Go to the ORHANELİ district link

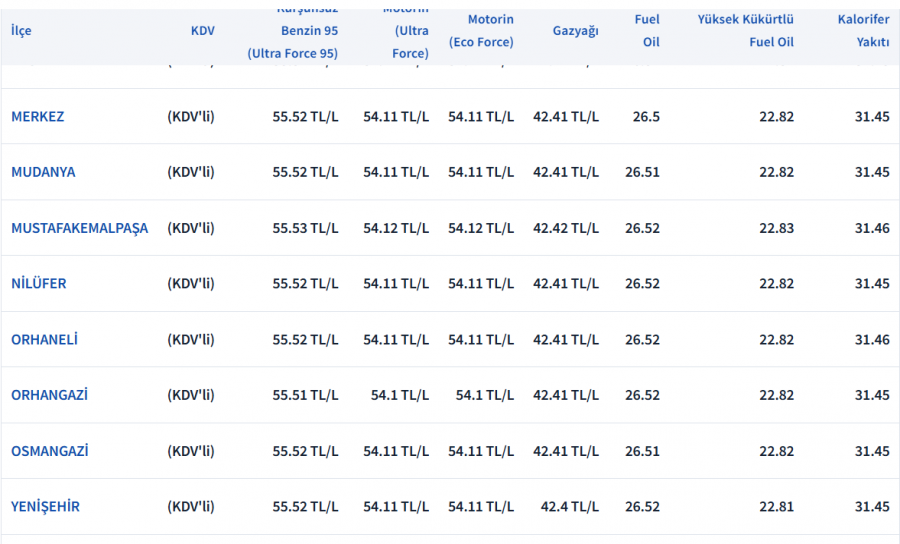44,340
